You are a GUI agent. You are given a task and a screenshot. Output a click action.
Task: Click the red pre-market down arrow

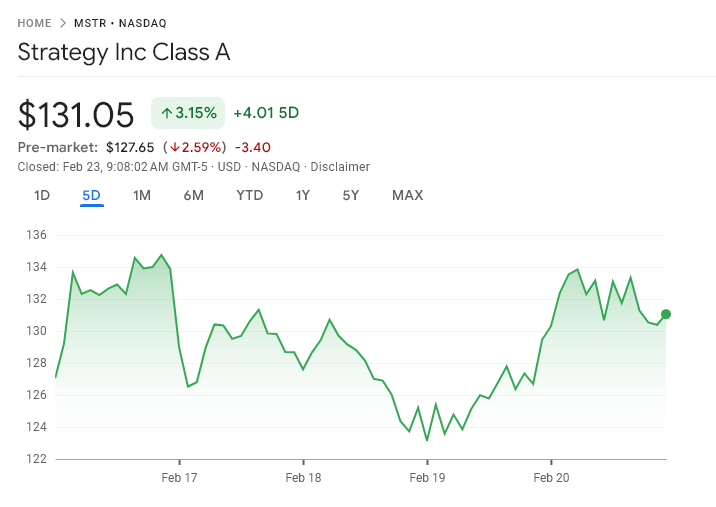[x=174, y=148]
